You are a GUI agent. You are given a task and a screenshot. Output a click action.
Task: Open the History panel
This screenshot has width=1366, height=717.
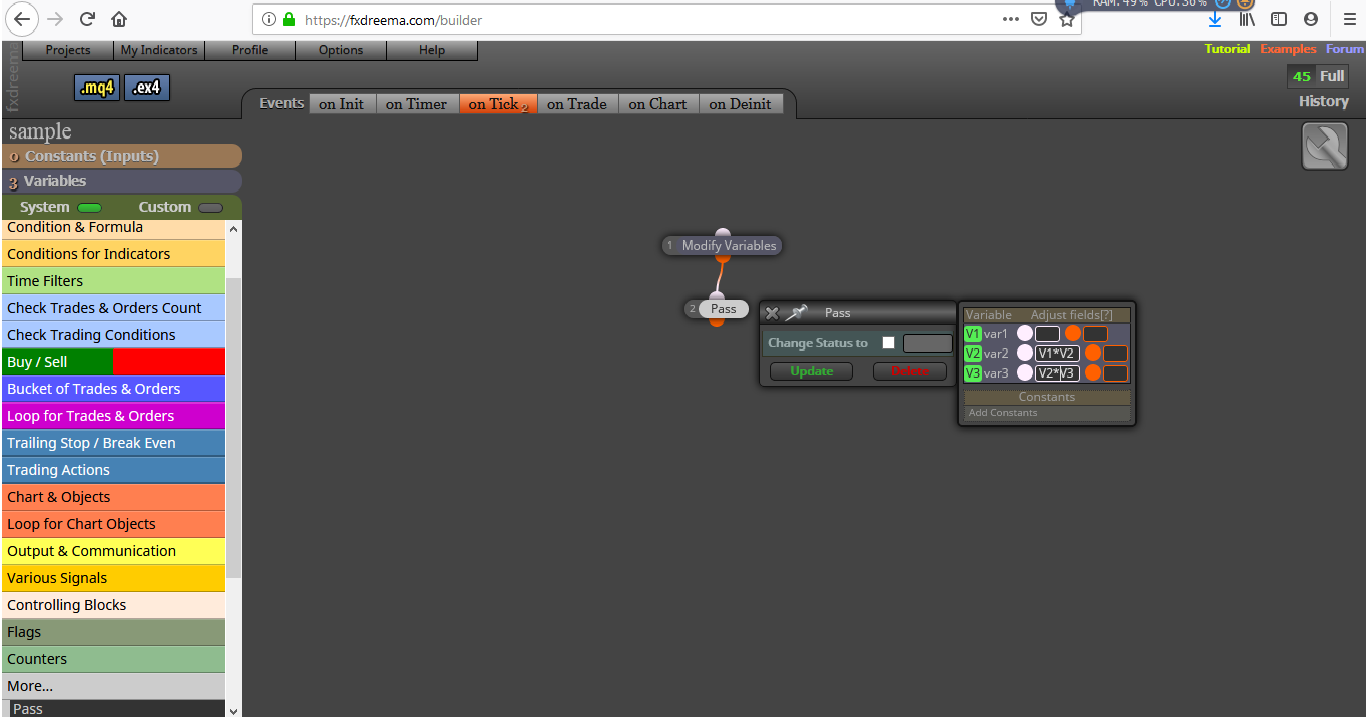[x=1323, y=101]
